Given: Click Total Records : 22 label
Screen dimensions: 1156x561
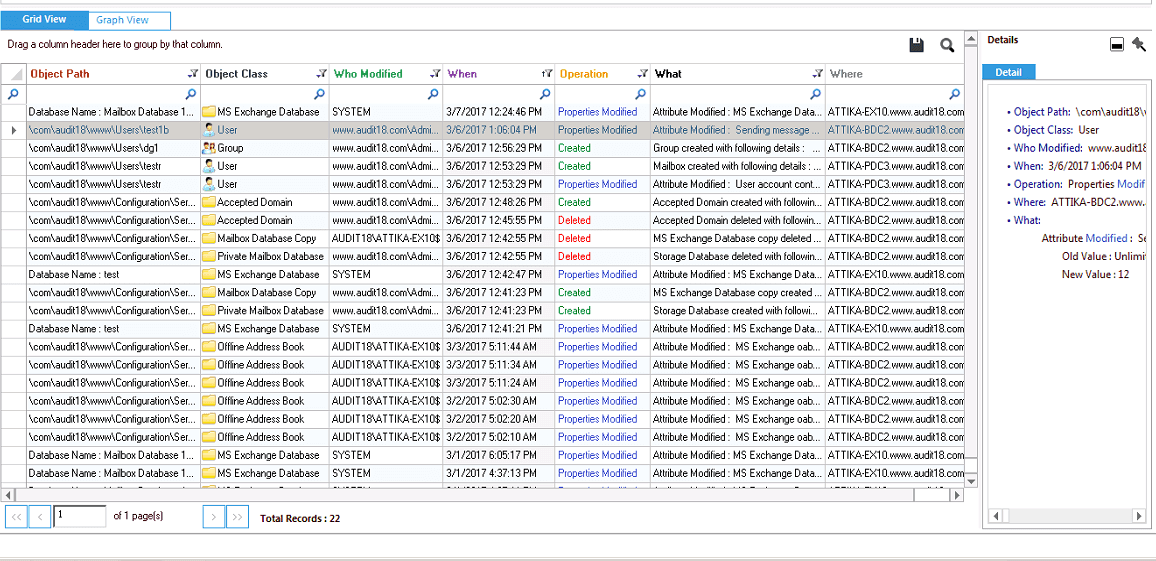Looking at the screenshot, I should [x=300, y=519].
